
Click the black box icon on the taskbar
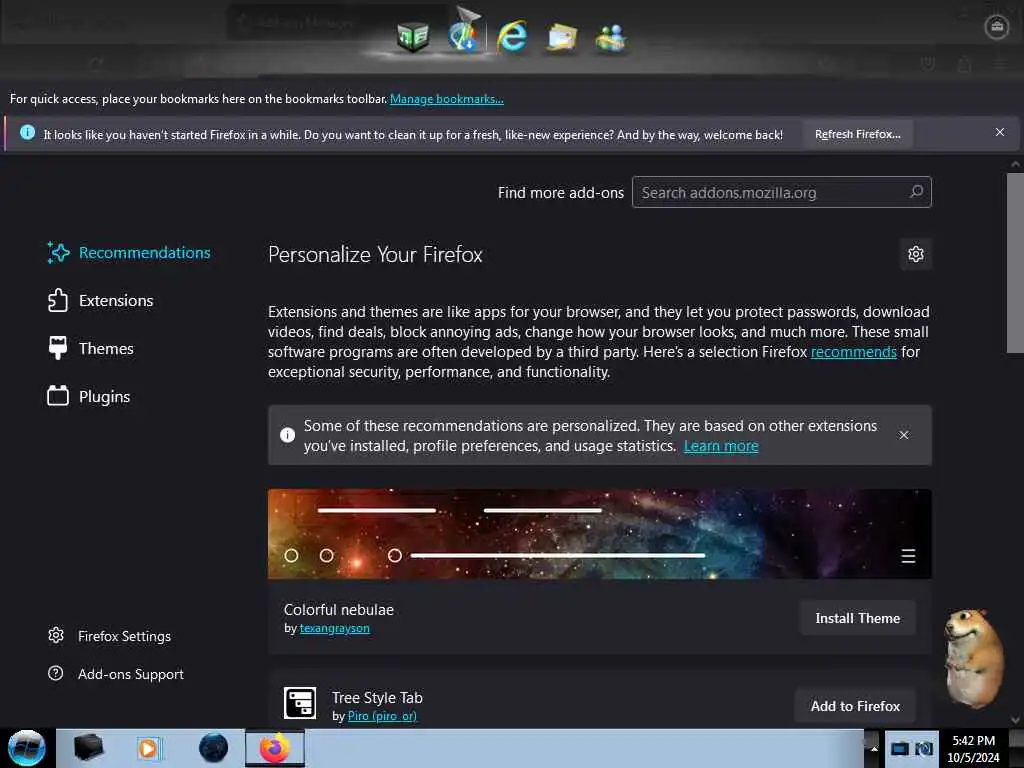pos(88,748)
